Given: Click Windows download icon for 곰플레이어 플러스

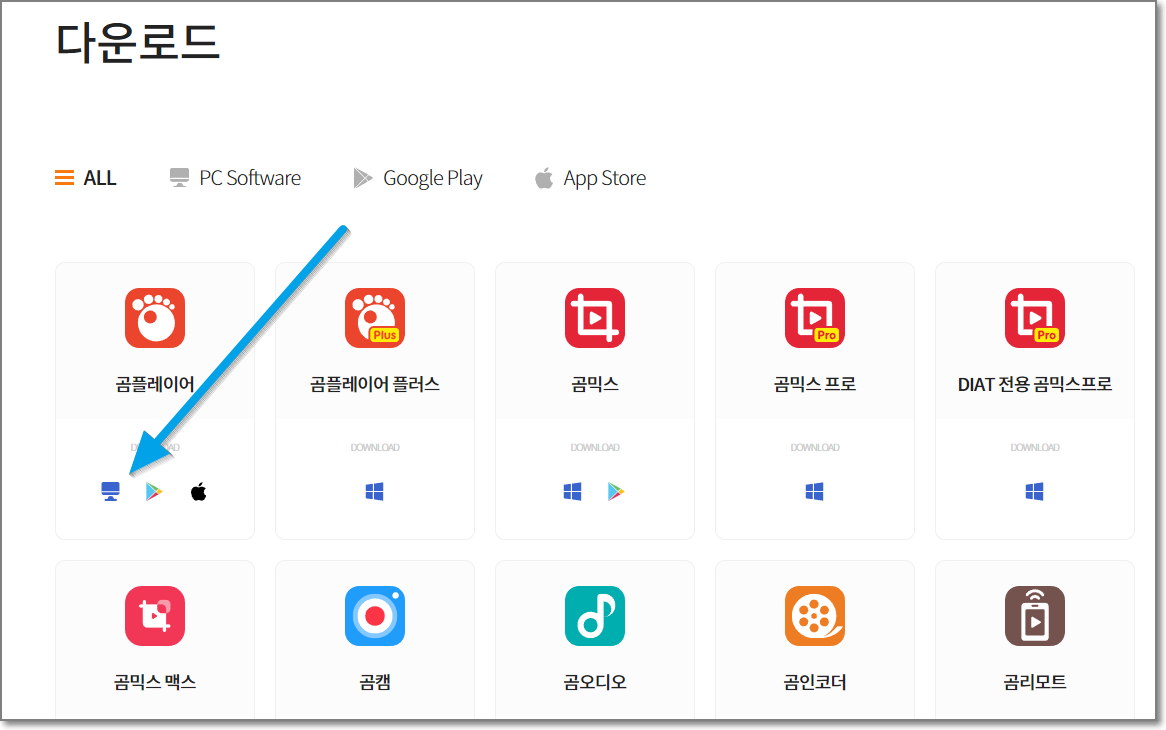Looking at the screenshot, I should coord(375,491).
